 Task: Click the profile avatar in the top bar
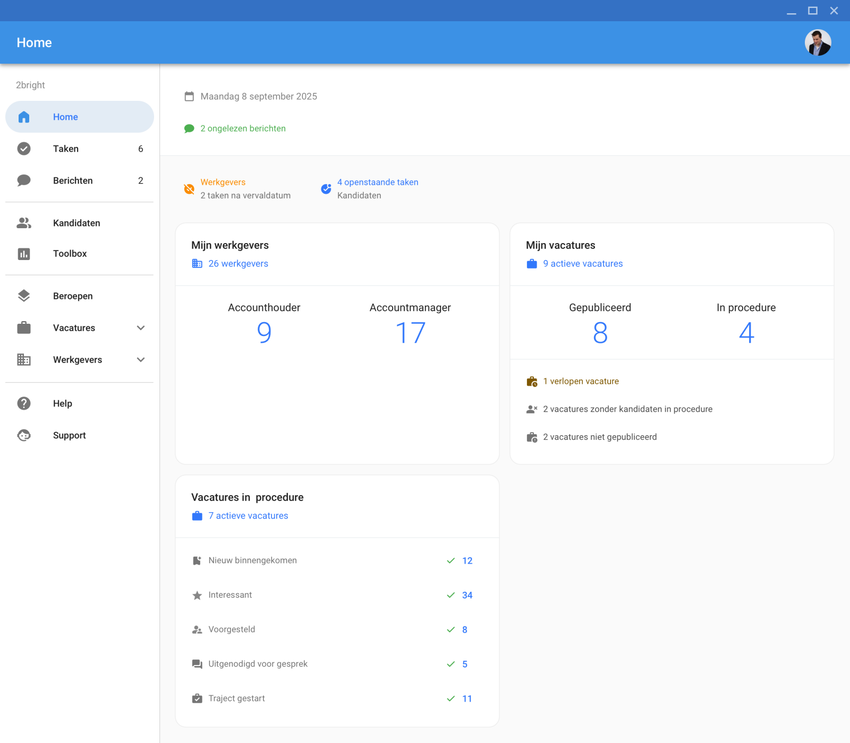point(818,42)
